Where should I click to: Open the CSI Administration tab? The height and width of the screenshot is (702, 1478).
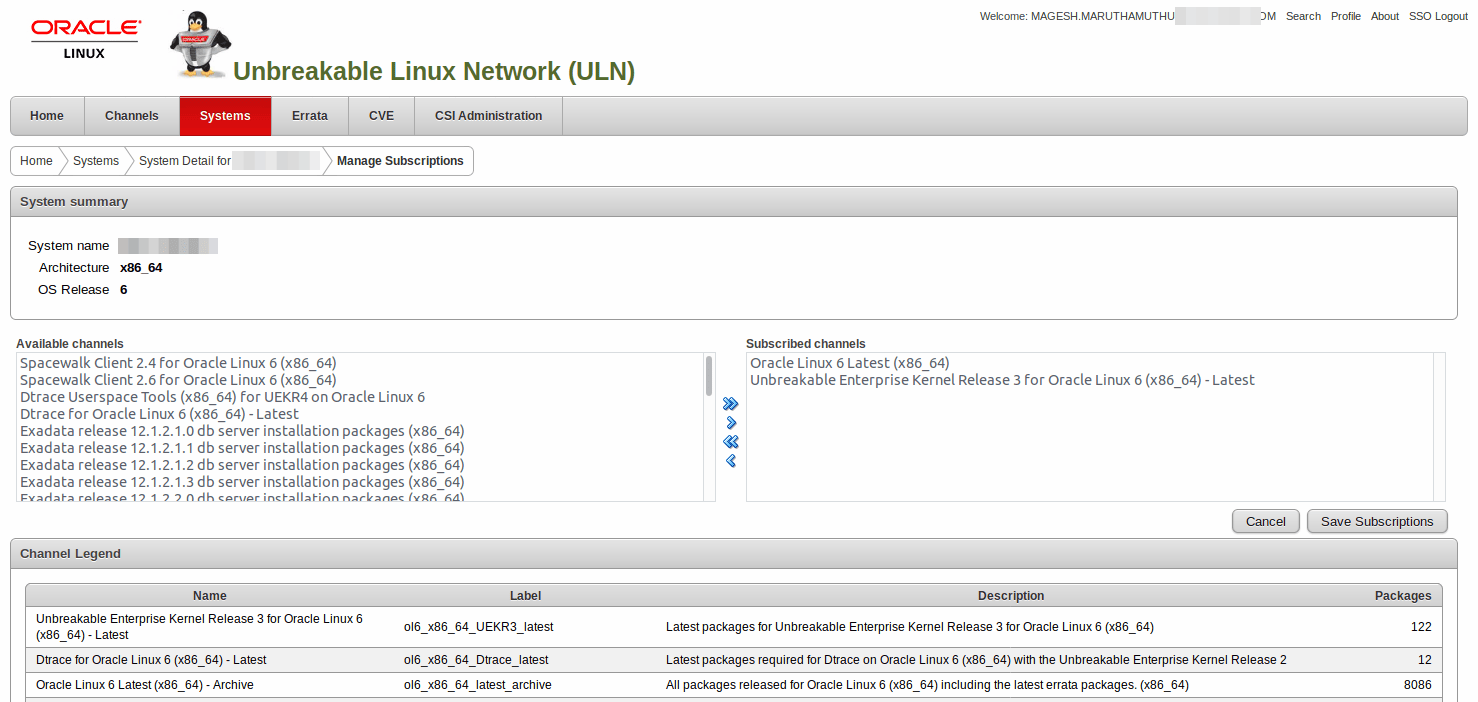[488, 116]
